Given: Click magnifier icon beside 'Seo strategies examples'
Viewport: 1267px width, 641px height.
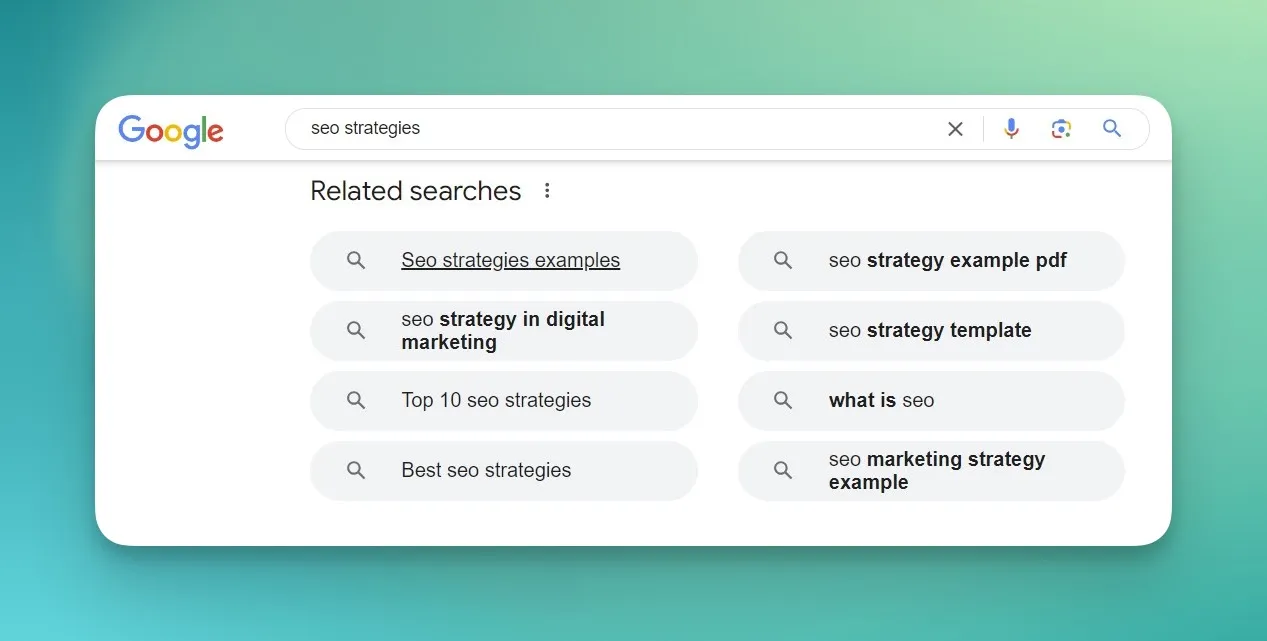Looking at the screenshot, I should click(x=356, y=261).
